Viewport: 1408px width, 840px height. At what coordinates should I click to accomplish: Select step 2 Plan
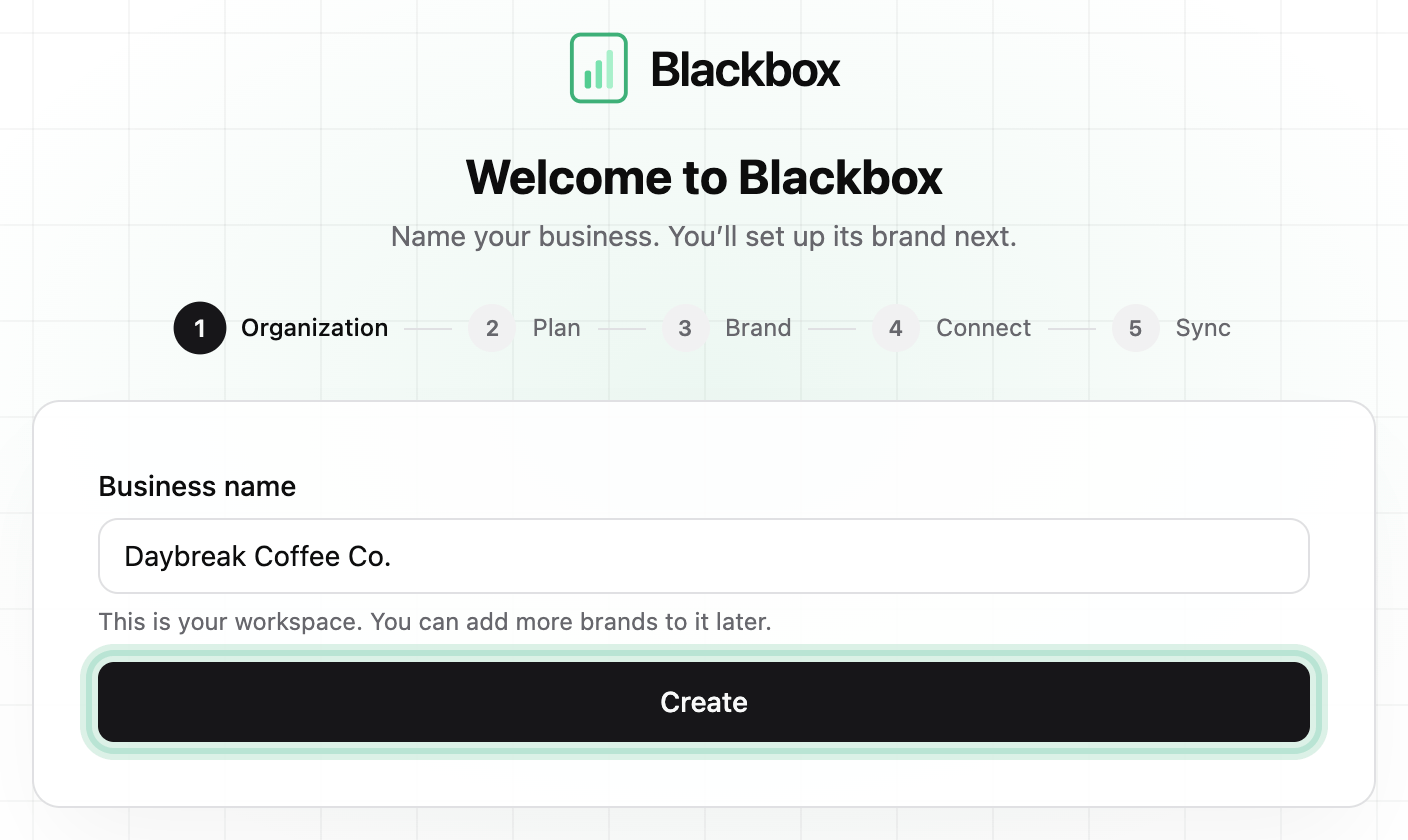pyautogui.click(x=524, y=328)
